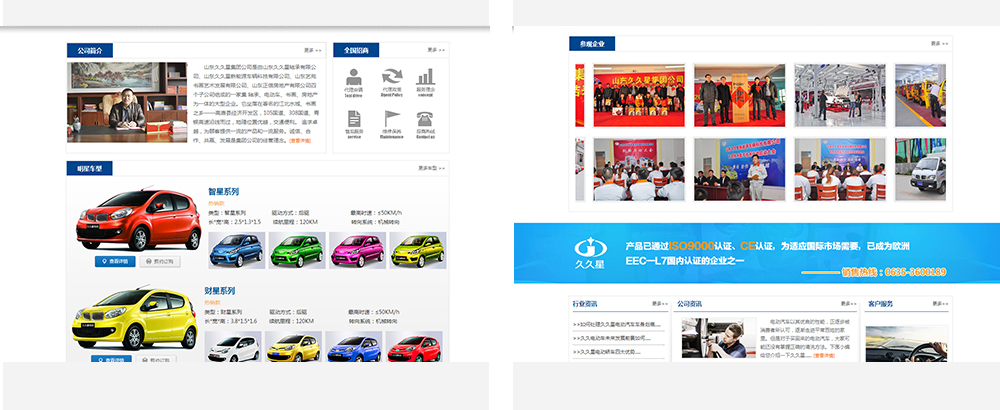Click the office portrait photo in 公司简介

click(x=127, y=102)
